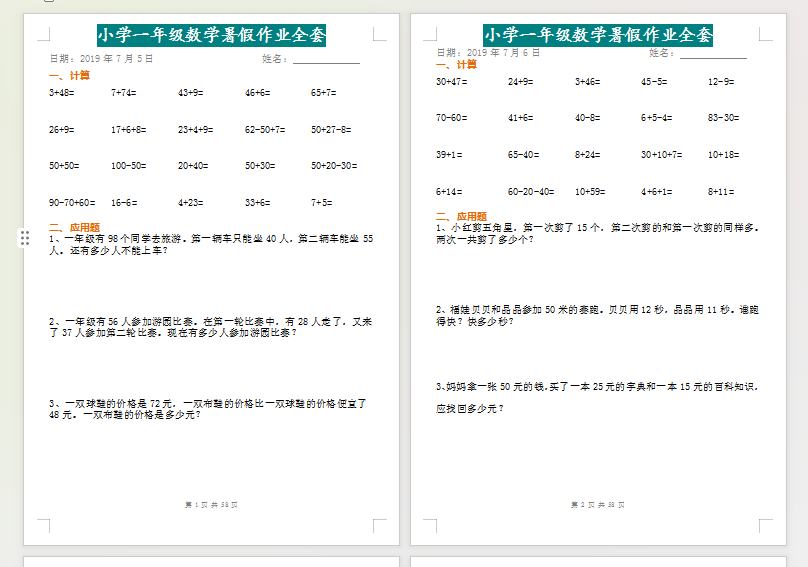Click the problem '100-50='

pyautogui.click(x=129, y=166)
